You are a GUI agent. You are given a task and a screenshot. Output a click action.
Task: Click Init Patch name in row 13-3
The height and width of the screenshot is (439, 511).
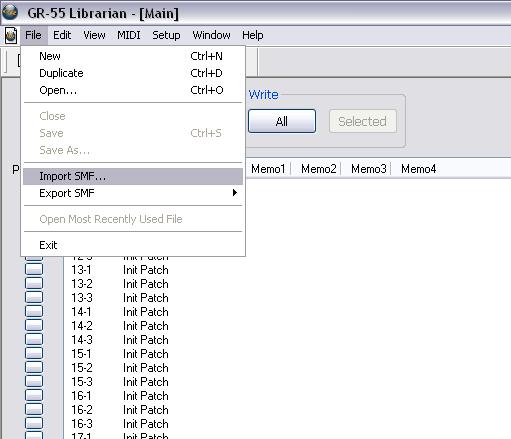(x=146, y=298)
